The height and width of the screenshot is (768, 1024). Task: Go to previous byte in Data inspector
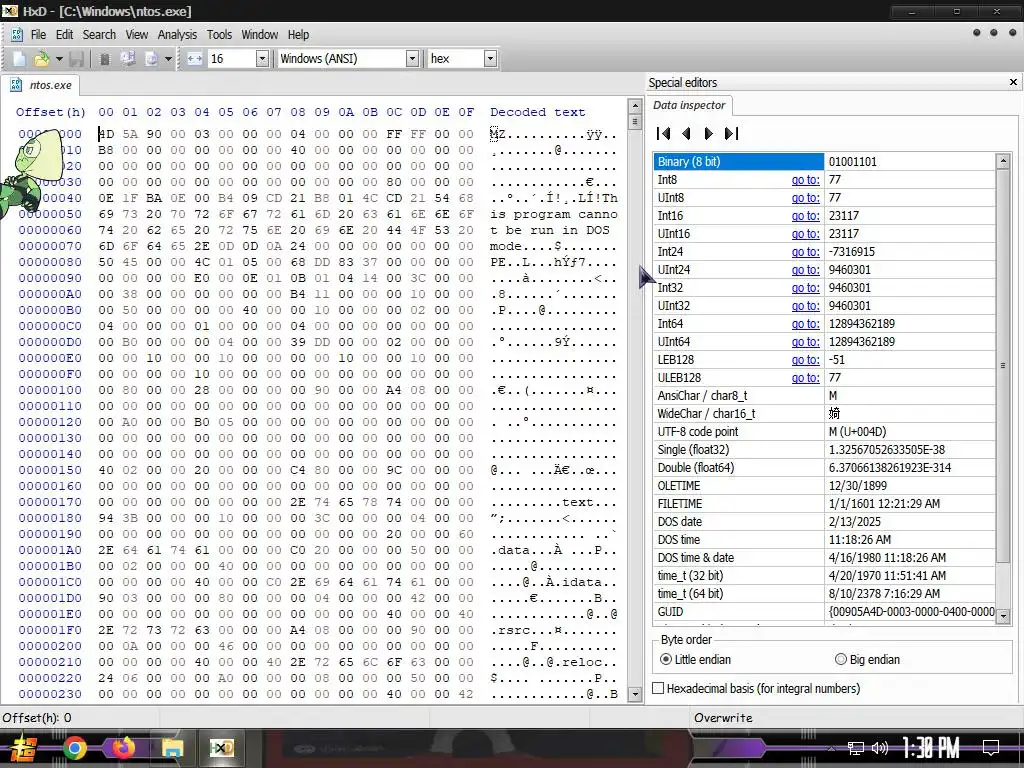686,133
